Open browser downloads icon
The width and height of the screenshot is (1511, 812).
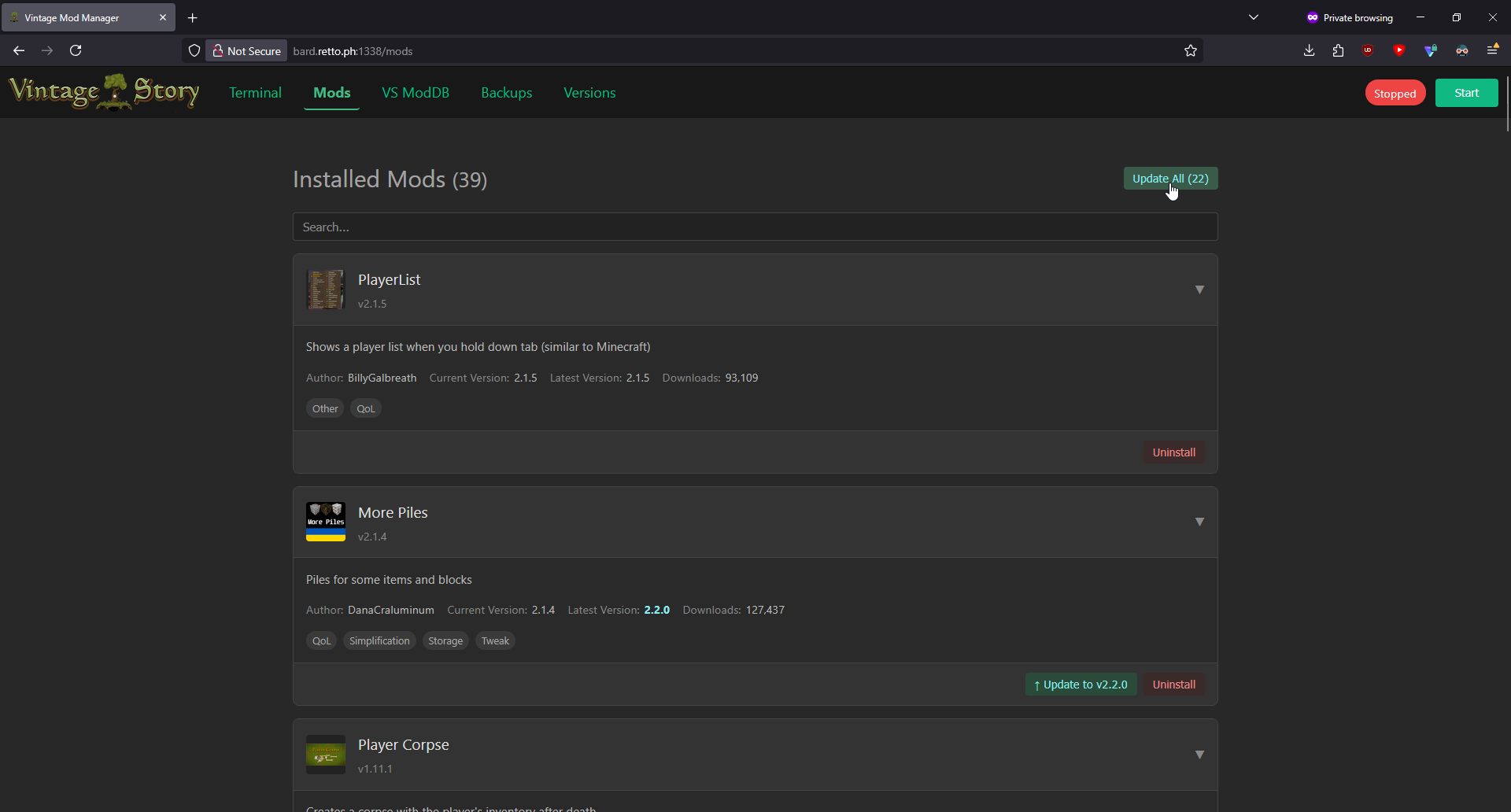pyautogui.click(x=1309, y=50)
